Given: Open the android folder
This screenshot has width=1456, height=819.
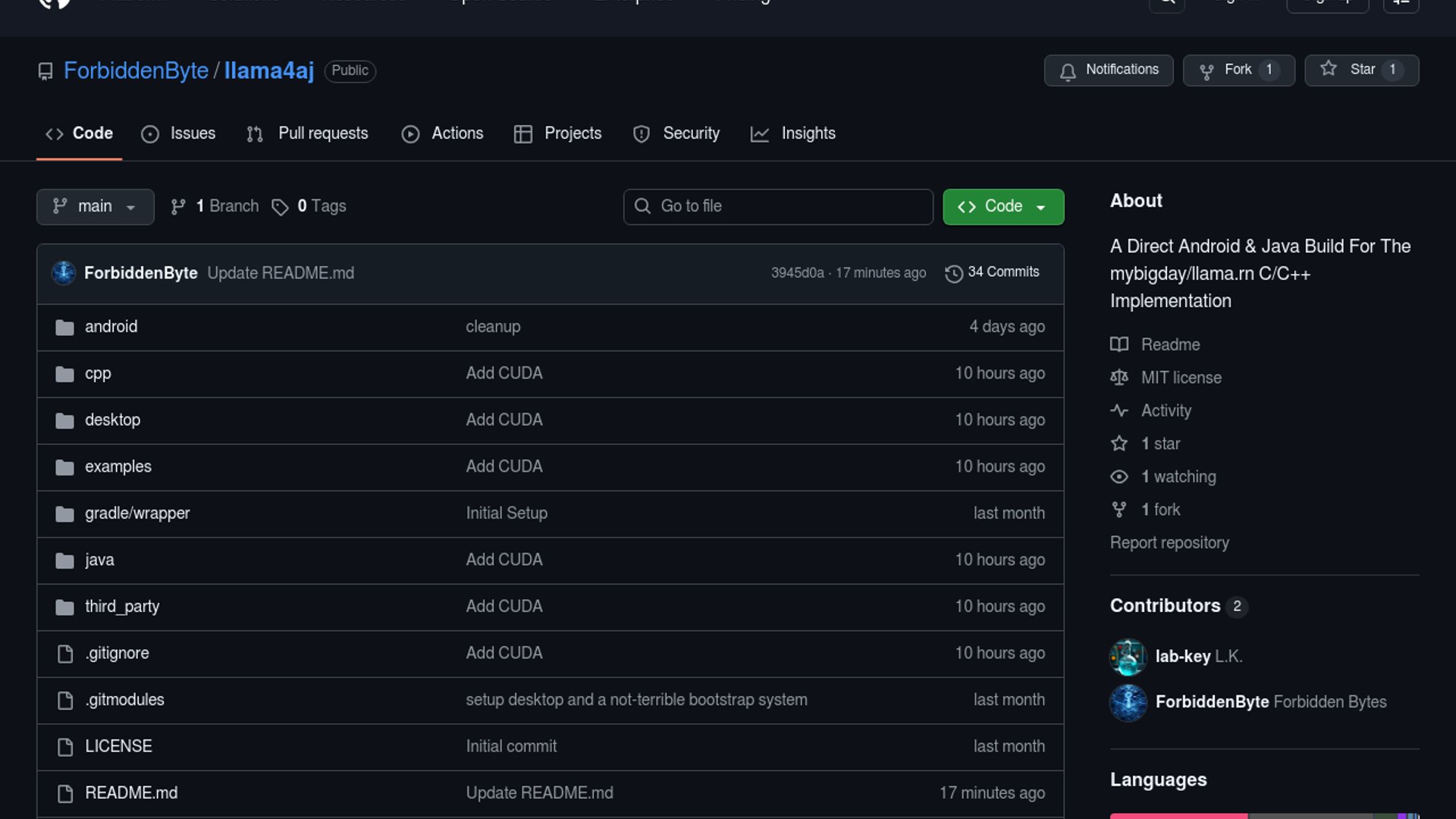Looking at the screenshot, I should coord(111,327).
